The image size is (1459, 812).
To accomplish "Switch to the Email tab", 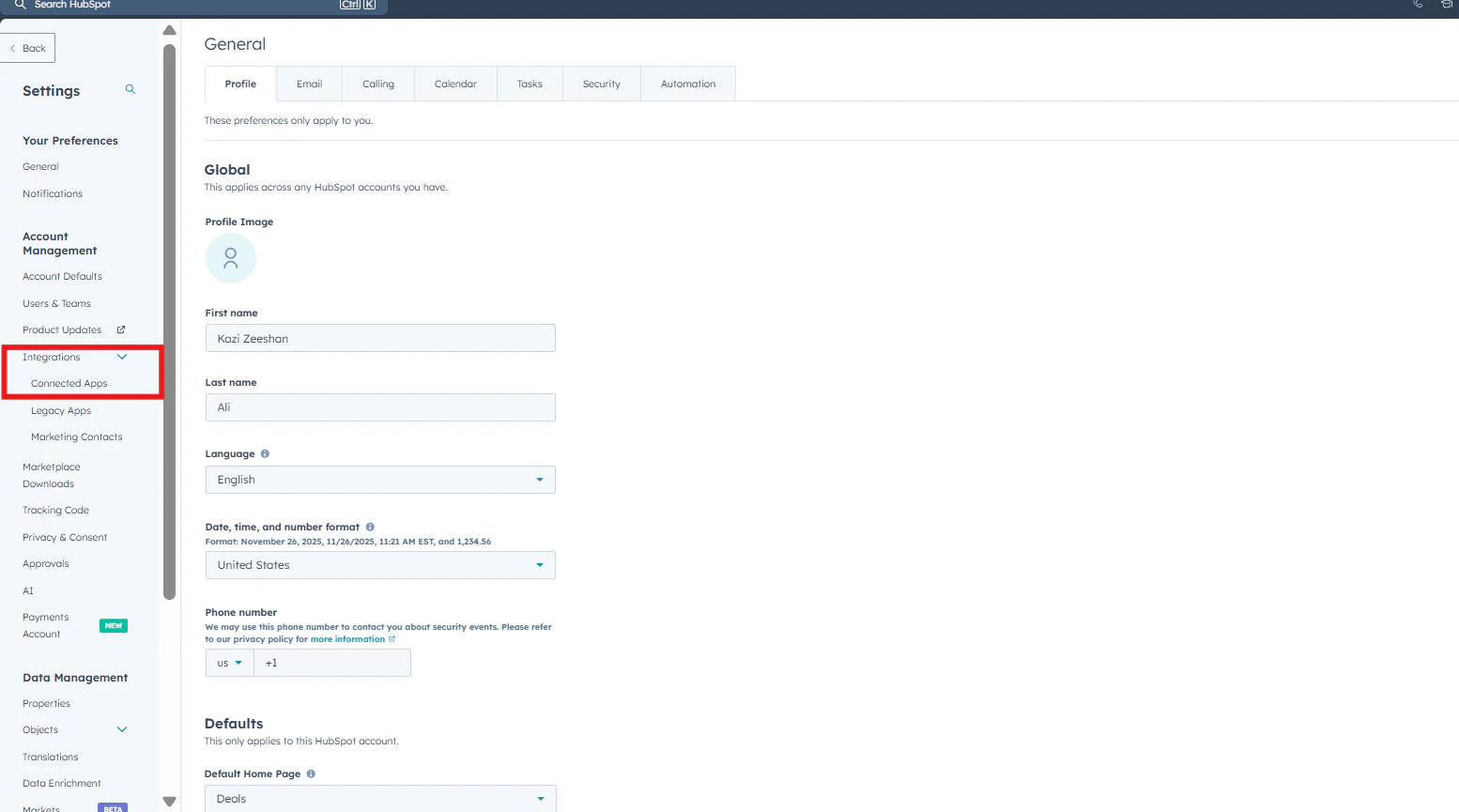I will 309,84.
